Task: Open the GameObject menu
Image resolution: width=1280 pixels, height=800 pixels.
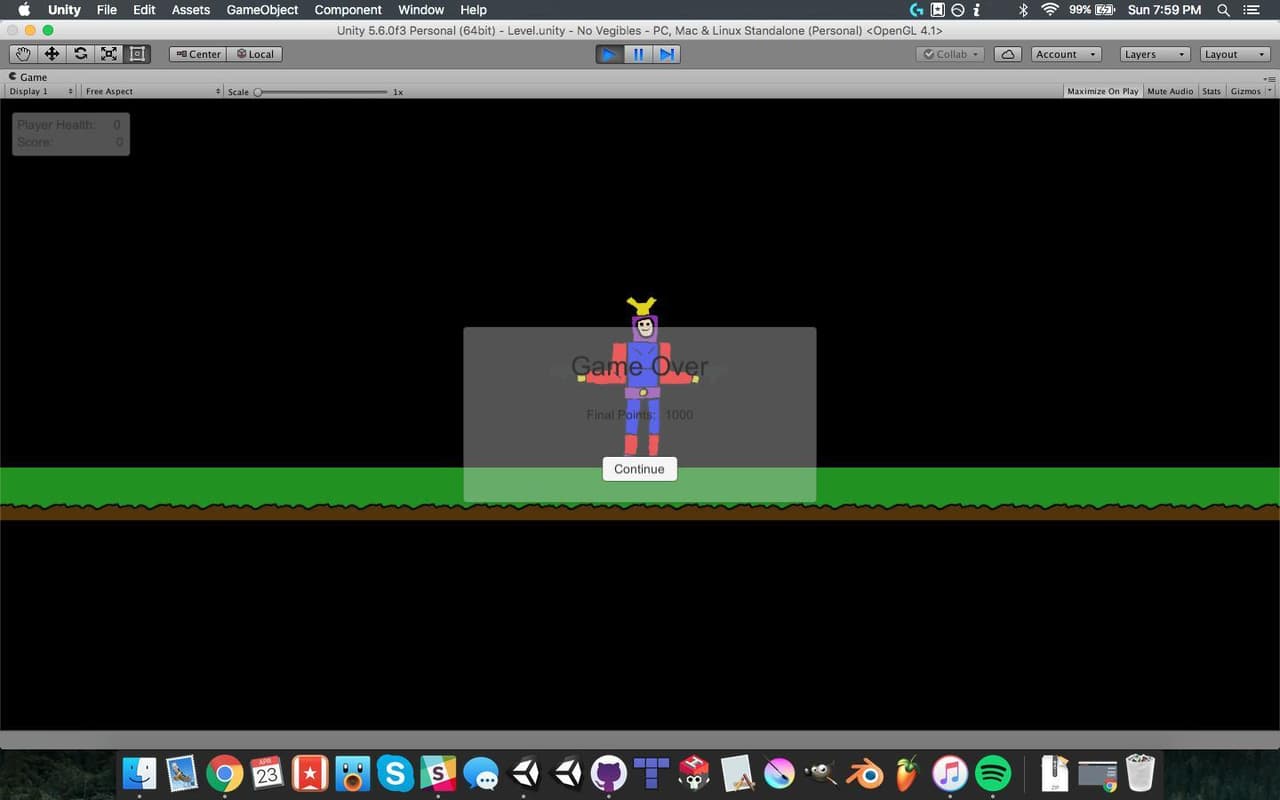Action: 262,10
